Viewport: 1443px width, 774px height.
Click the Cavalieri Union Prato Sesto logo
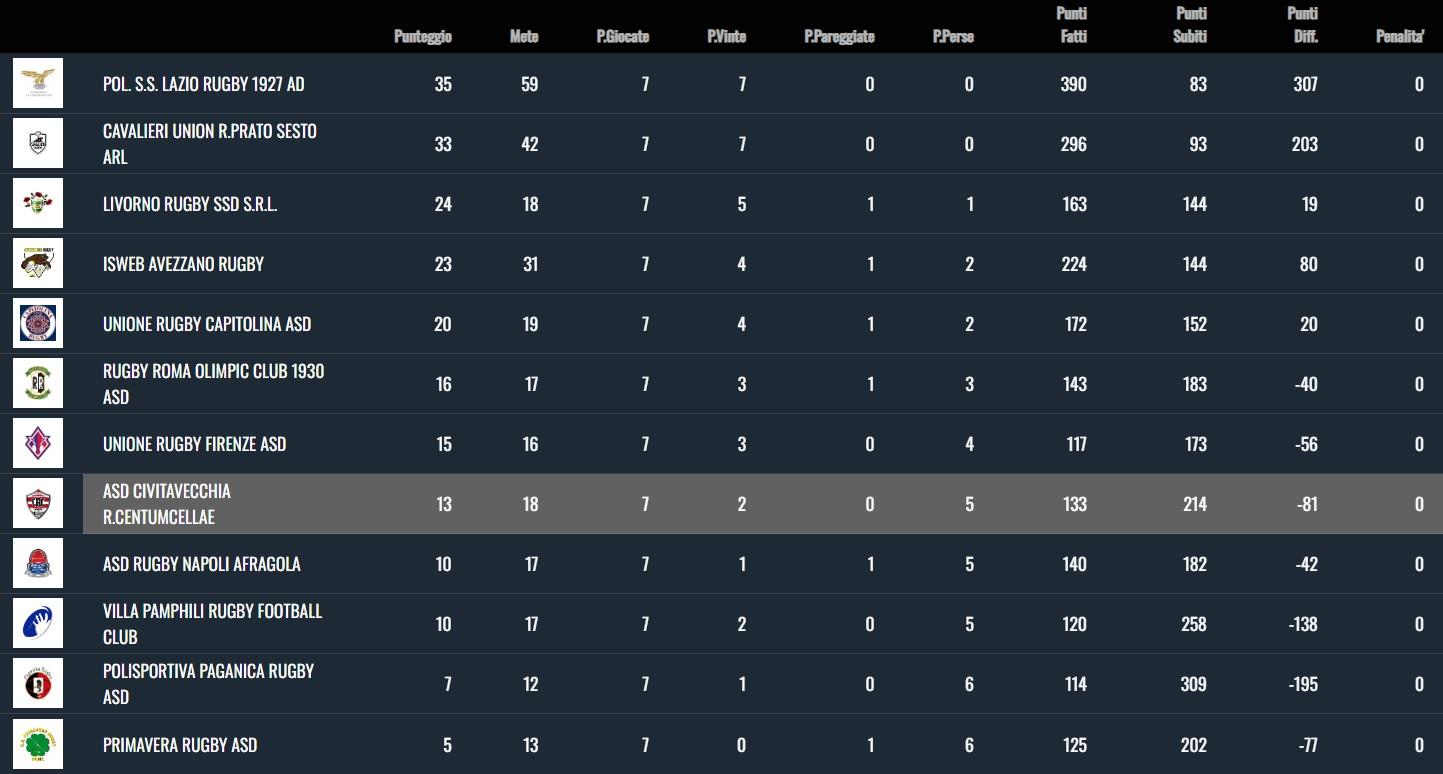click(x=38, y=144)
